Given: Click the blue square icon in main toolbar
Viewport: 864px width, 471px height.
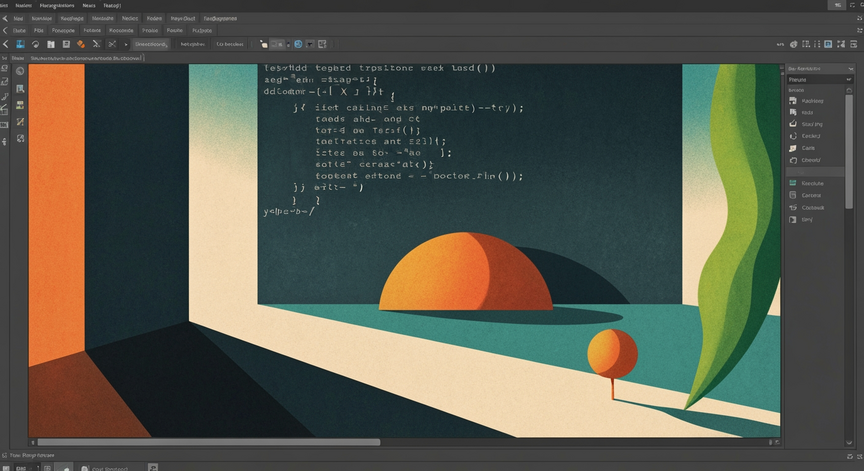Looking at the screenshot, I should point(20,44).
